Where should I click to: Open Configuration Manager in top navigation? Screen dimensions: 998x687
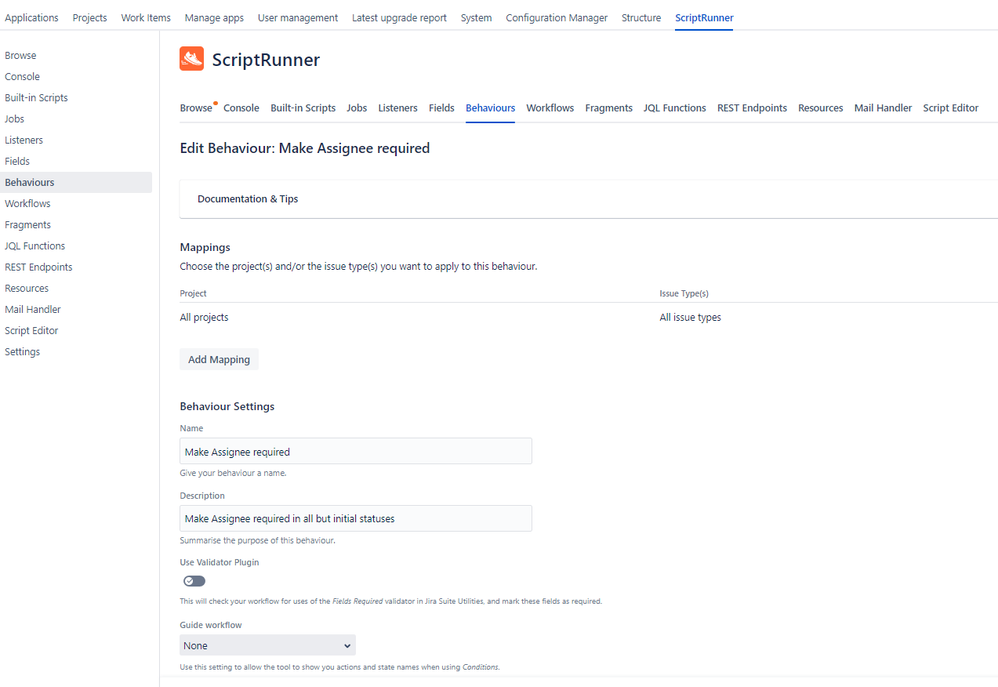click(x=556, y=18)
